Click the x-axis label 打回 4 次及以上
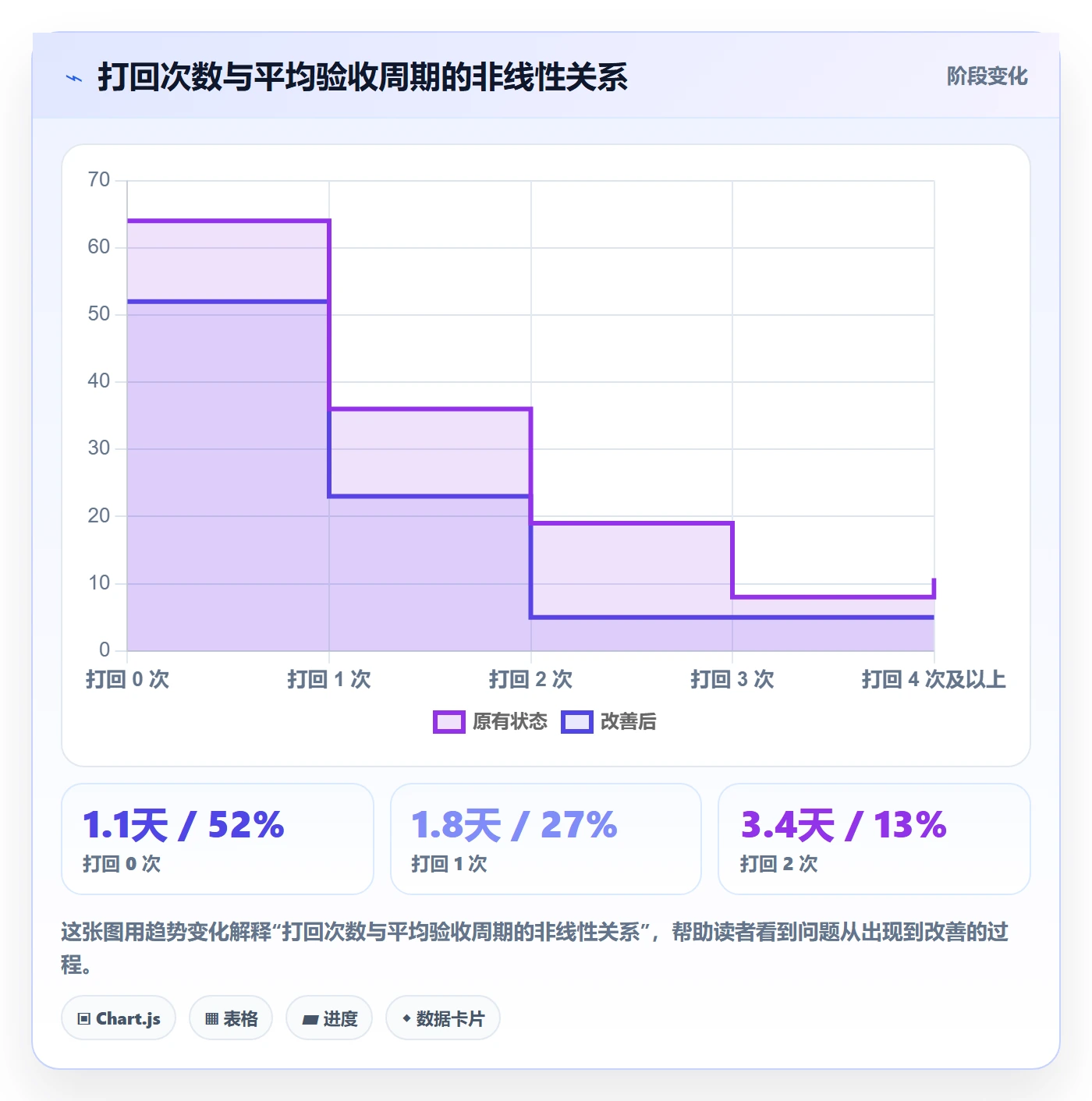Viewport: 1092px width, 1101px height. click(x=934, y=679)
